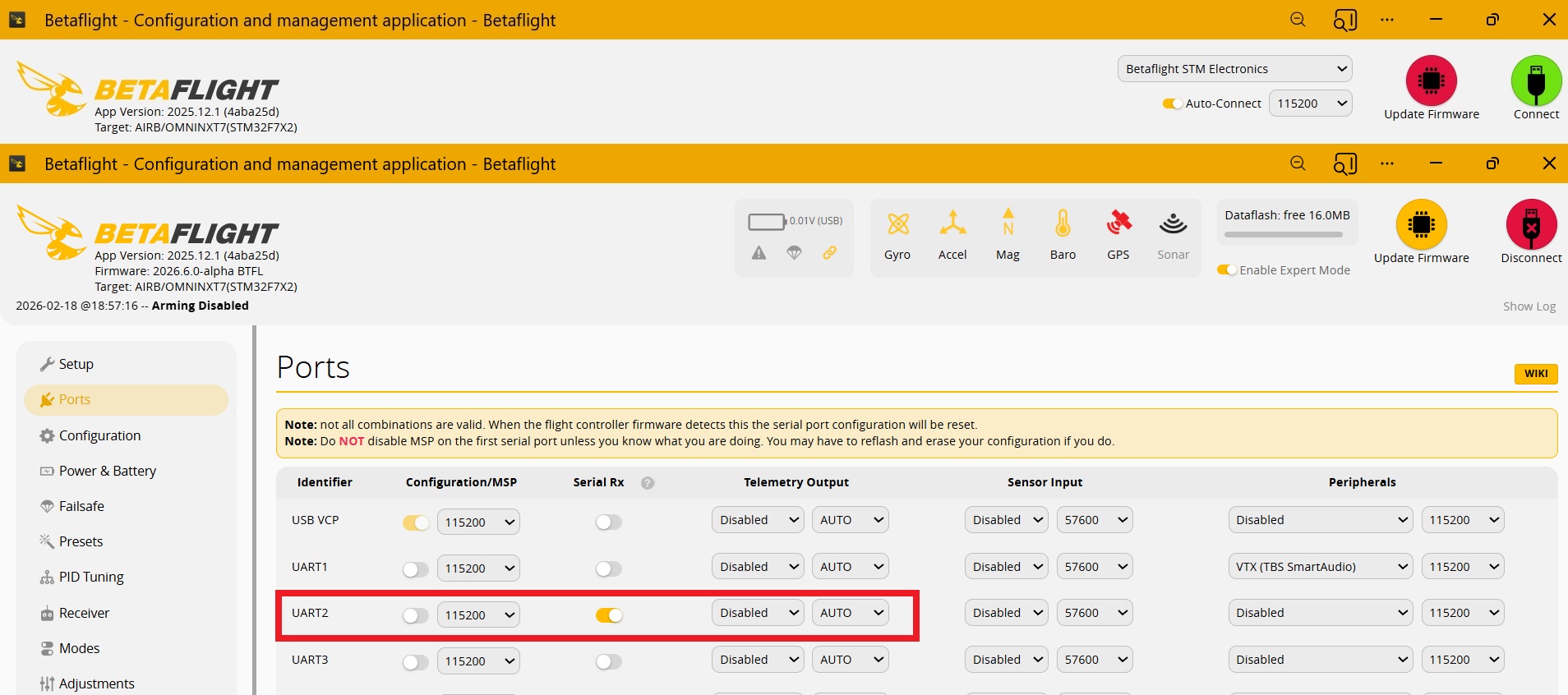Click the Show Log link
The image size is (1568, 695).
pyautogui.click(x=1529, y=306)
